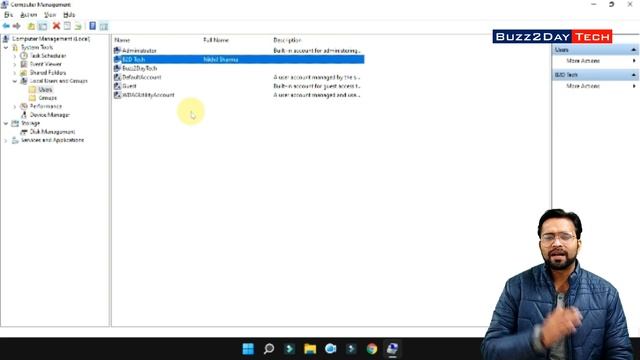
Task: Click the Up One Level toolbar icon
Action: click(x=31, y=26)
